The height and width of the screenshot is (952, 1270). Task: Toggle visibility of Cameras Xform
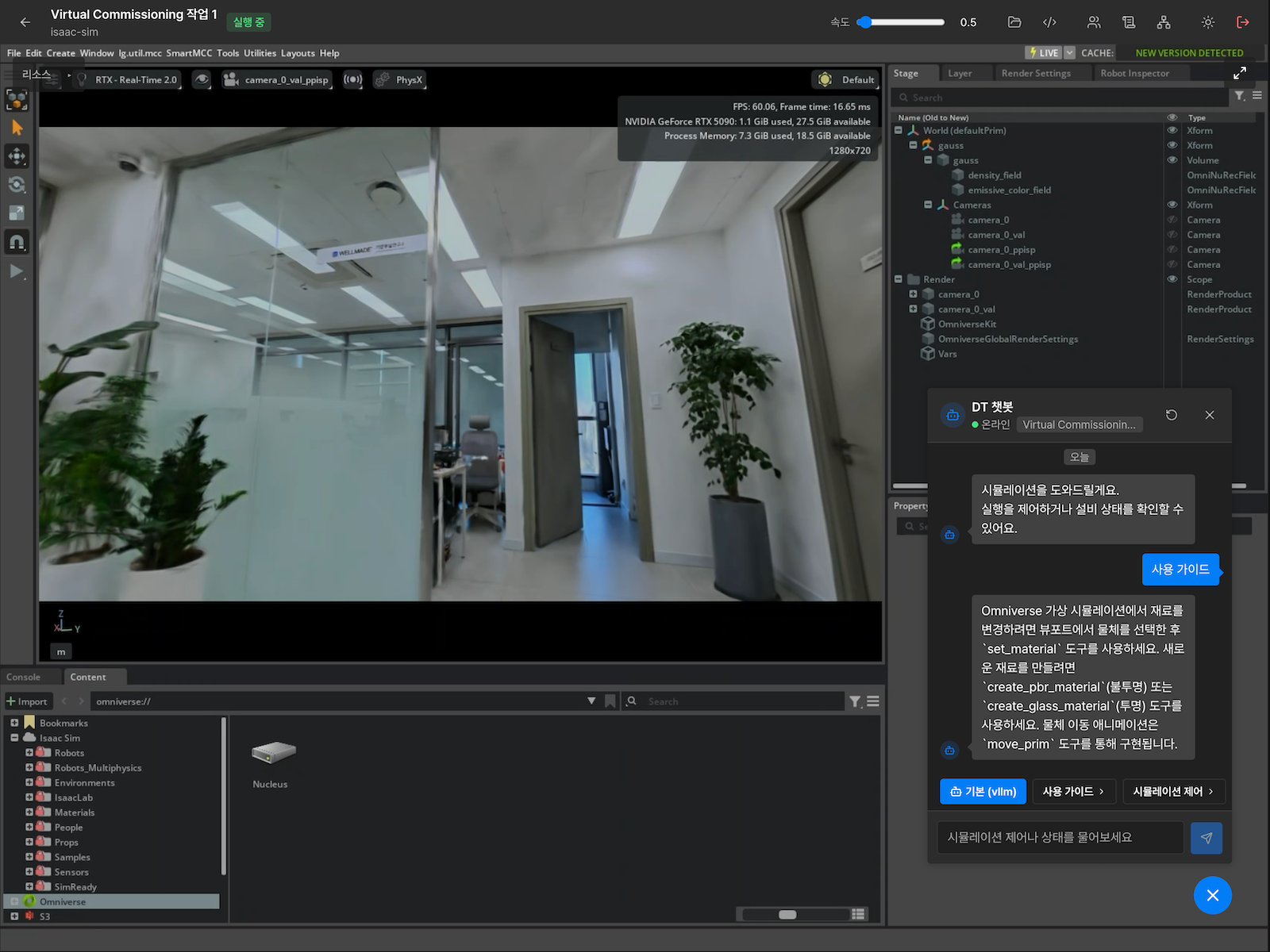tap(1172, 205)
